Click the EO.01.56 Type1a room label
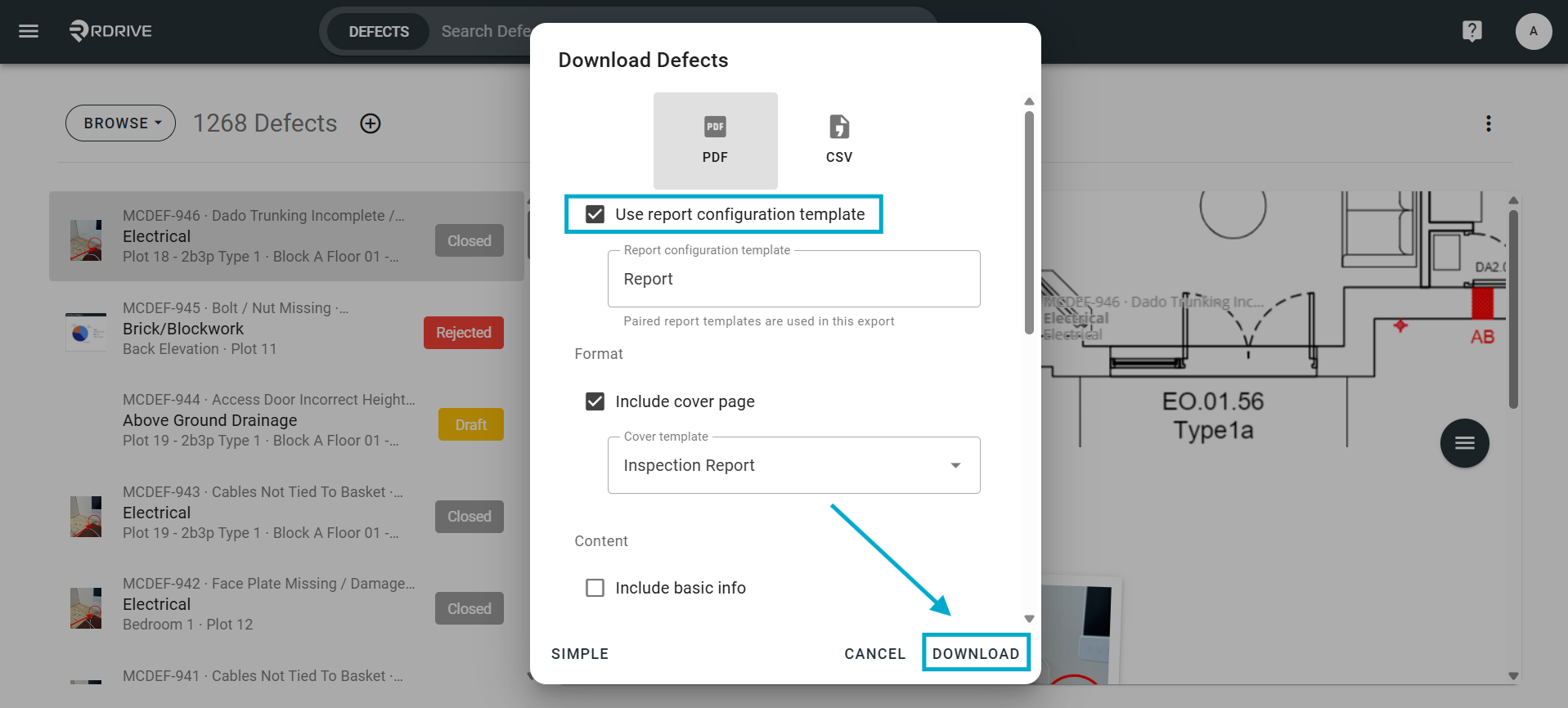The height and width of the screenshot is (708, 1568). click(1213, 415)
